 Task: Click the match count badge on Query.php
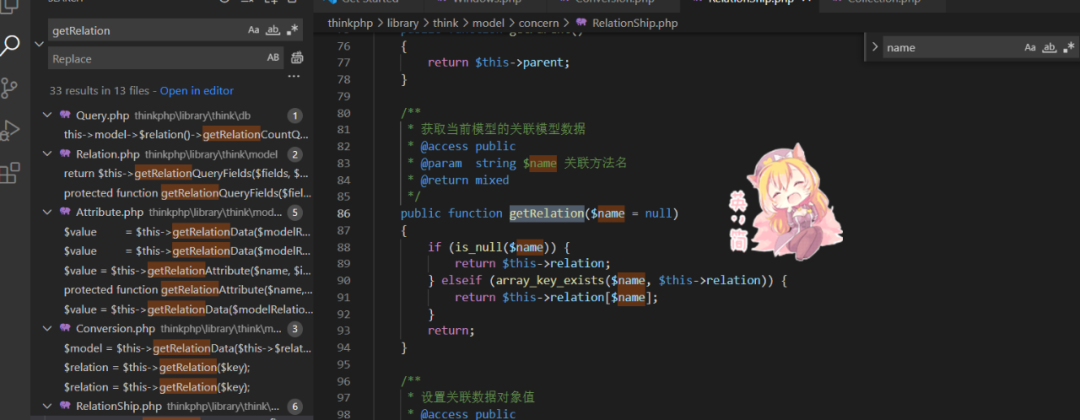point(294,116)
